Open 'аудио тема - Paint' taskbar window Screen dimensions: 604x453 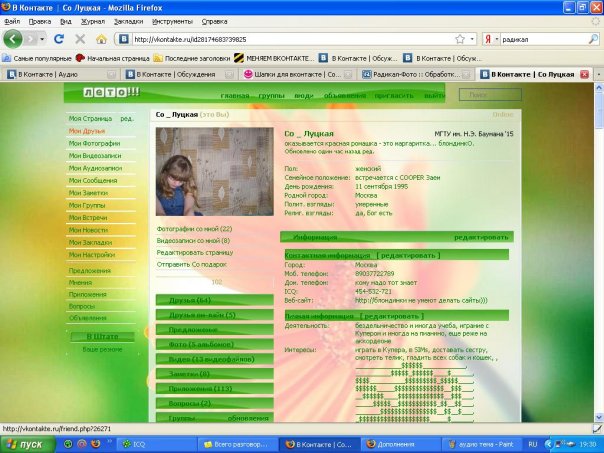tap(482, 444)
